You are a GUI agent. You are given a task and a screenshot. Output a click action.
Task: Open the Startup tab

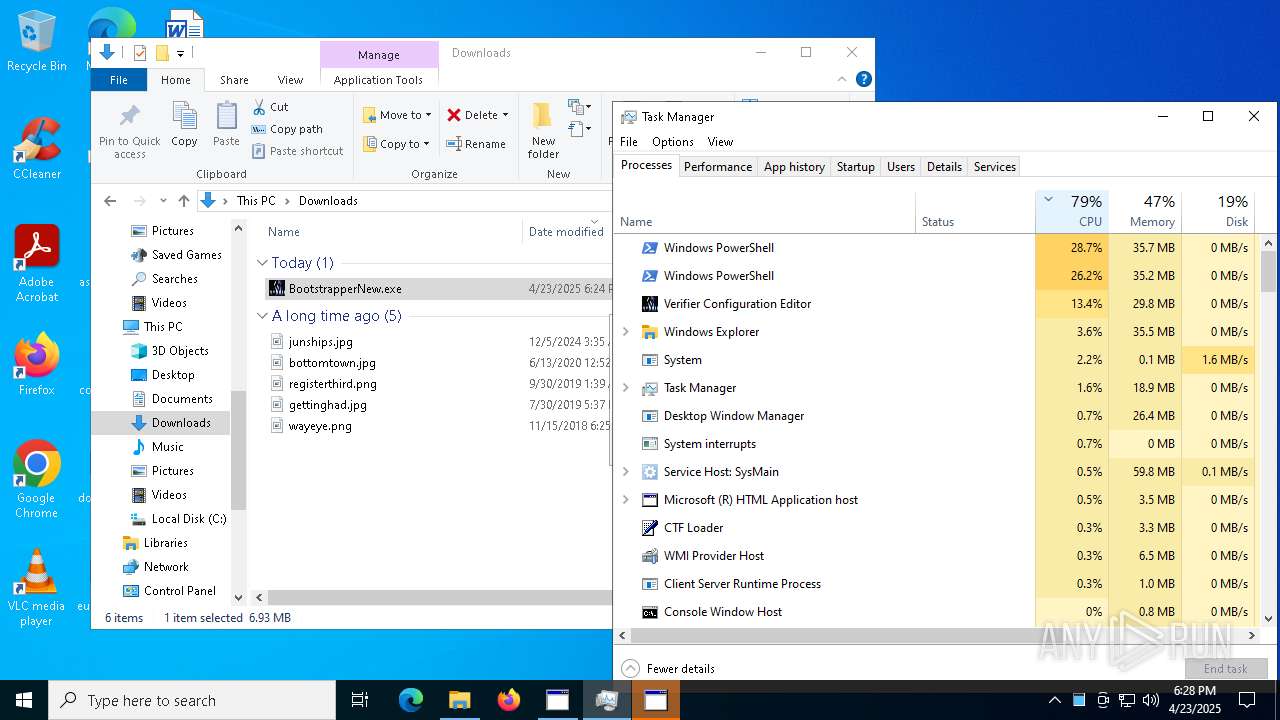pyautogui.click(x=855, y=167)
